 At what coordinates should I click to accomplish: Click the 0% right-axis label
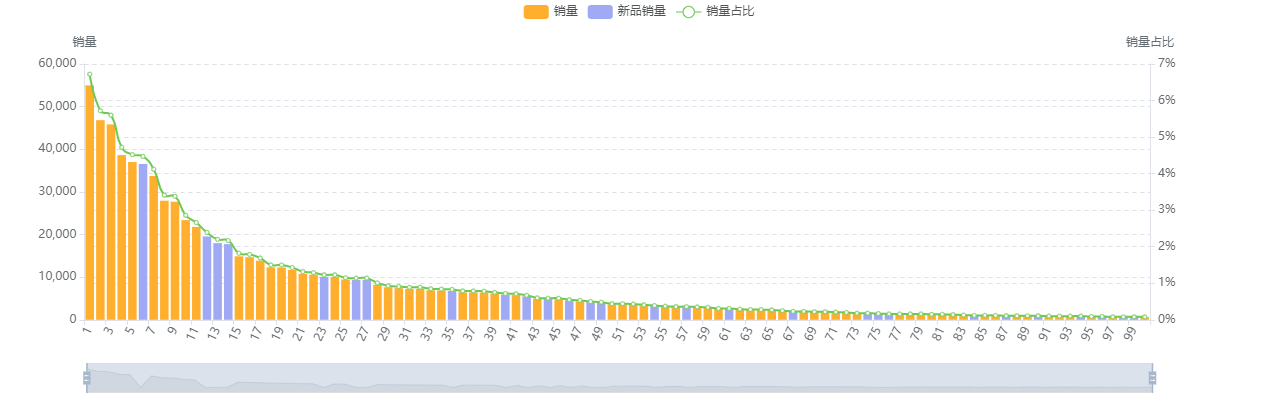click(1167, 319)
